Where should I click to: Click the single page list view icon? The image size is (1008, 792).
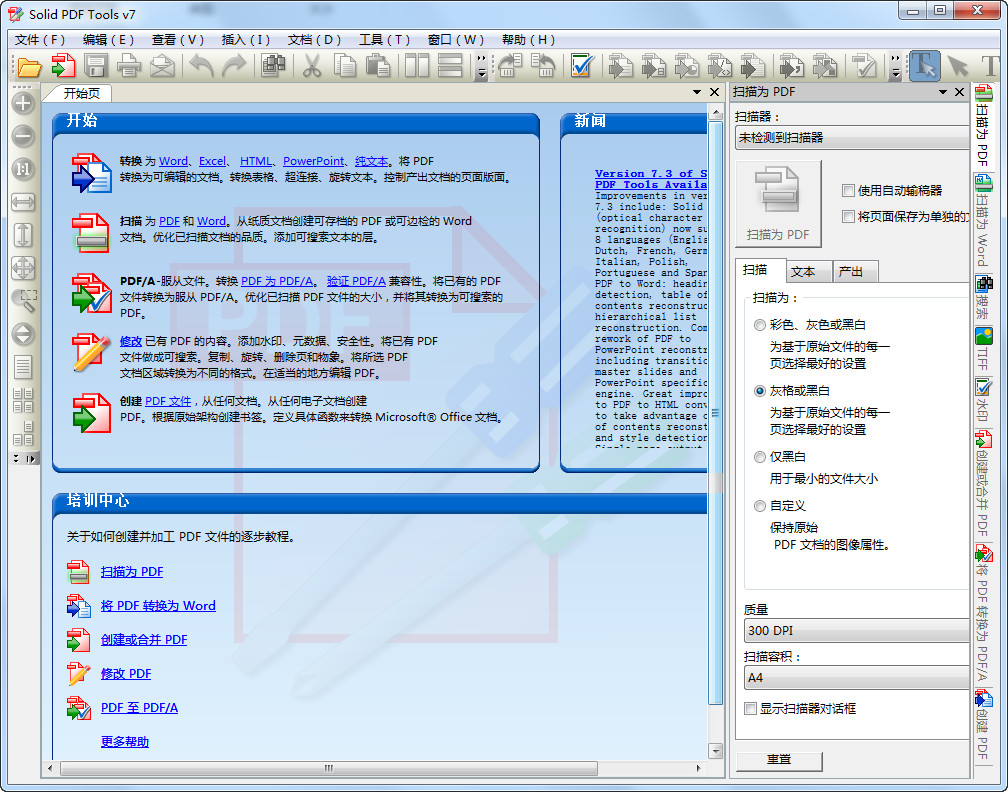tap(23, 367)
